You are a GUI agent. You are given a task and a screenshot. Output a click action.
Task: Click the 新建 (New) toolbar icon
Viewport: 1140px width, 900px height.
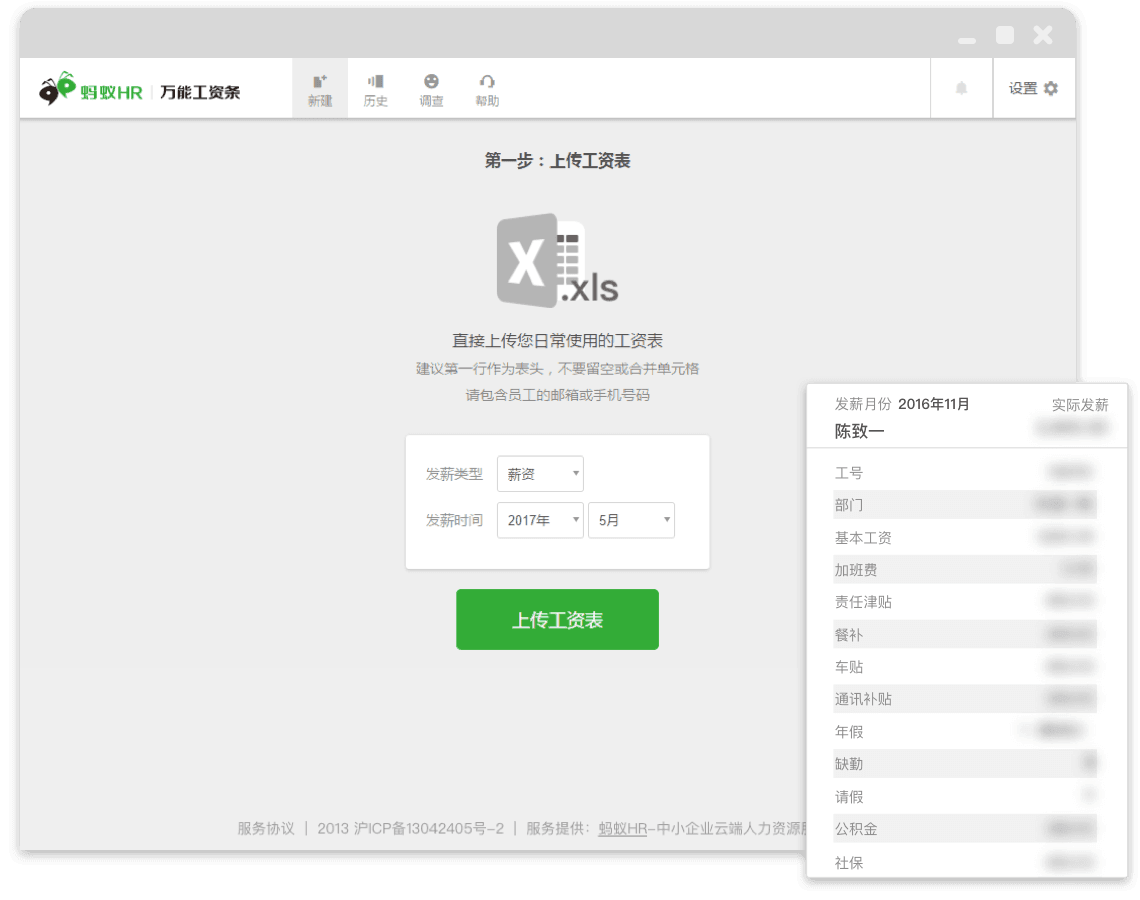tap(319, 87)
